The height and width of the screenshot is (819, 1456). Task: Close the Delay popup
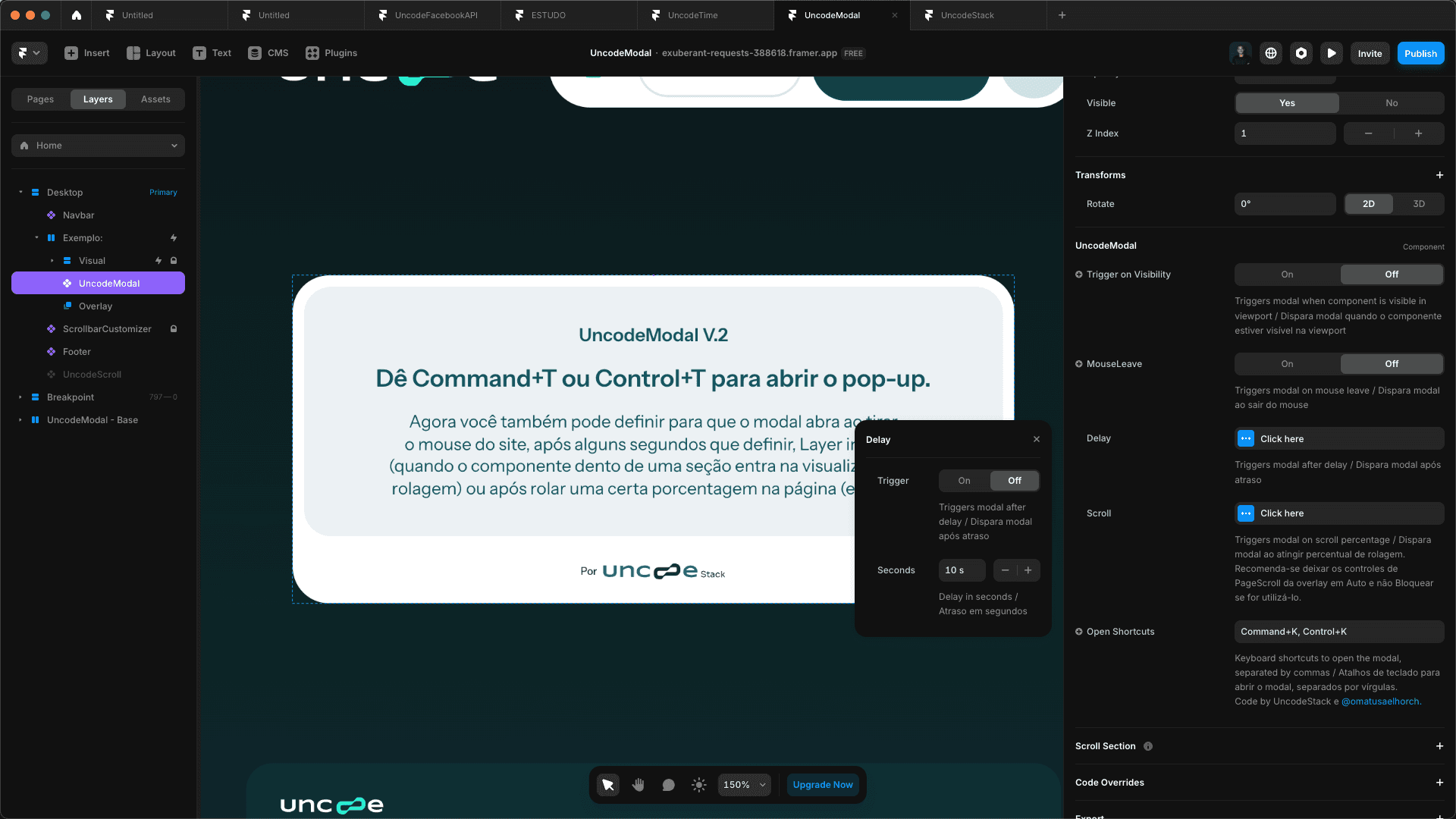point(1037,440)
